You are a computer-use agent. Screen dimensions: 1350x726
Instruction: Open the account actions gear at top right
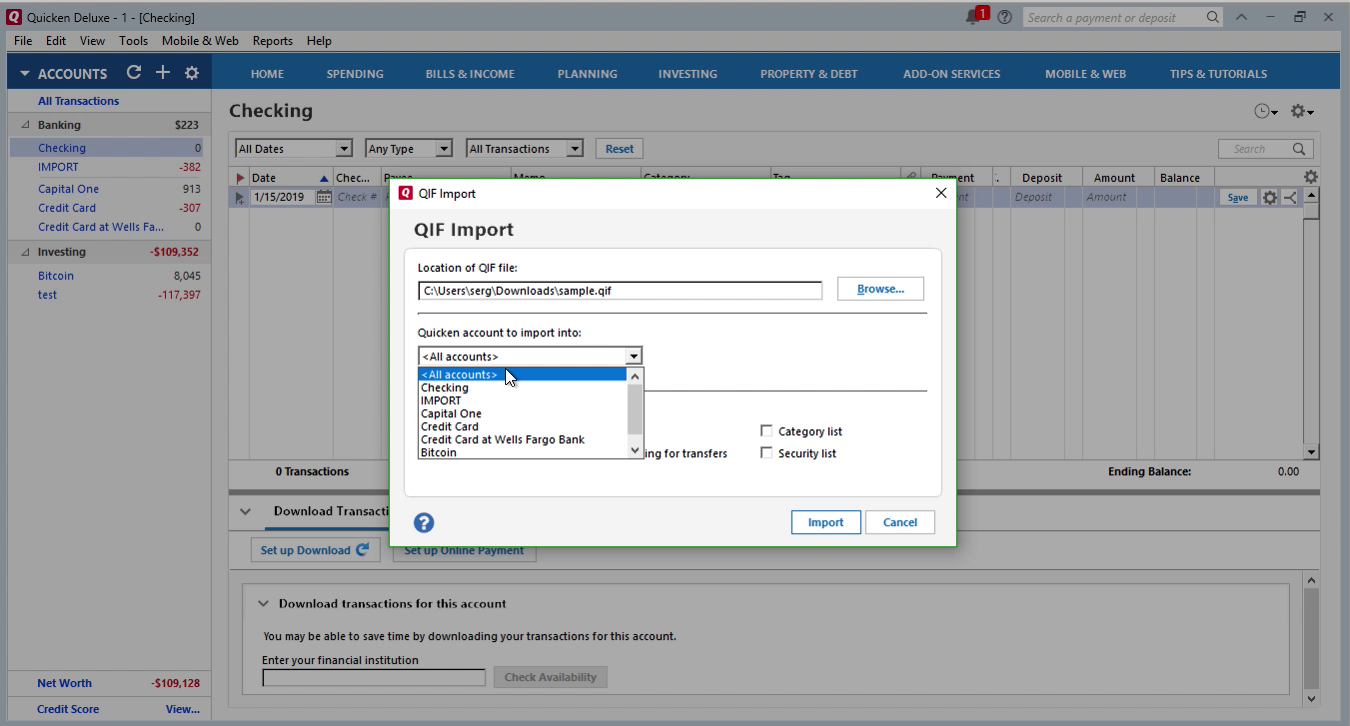click(1302, 111)
